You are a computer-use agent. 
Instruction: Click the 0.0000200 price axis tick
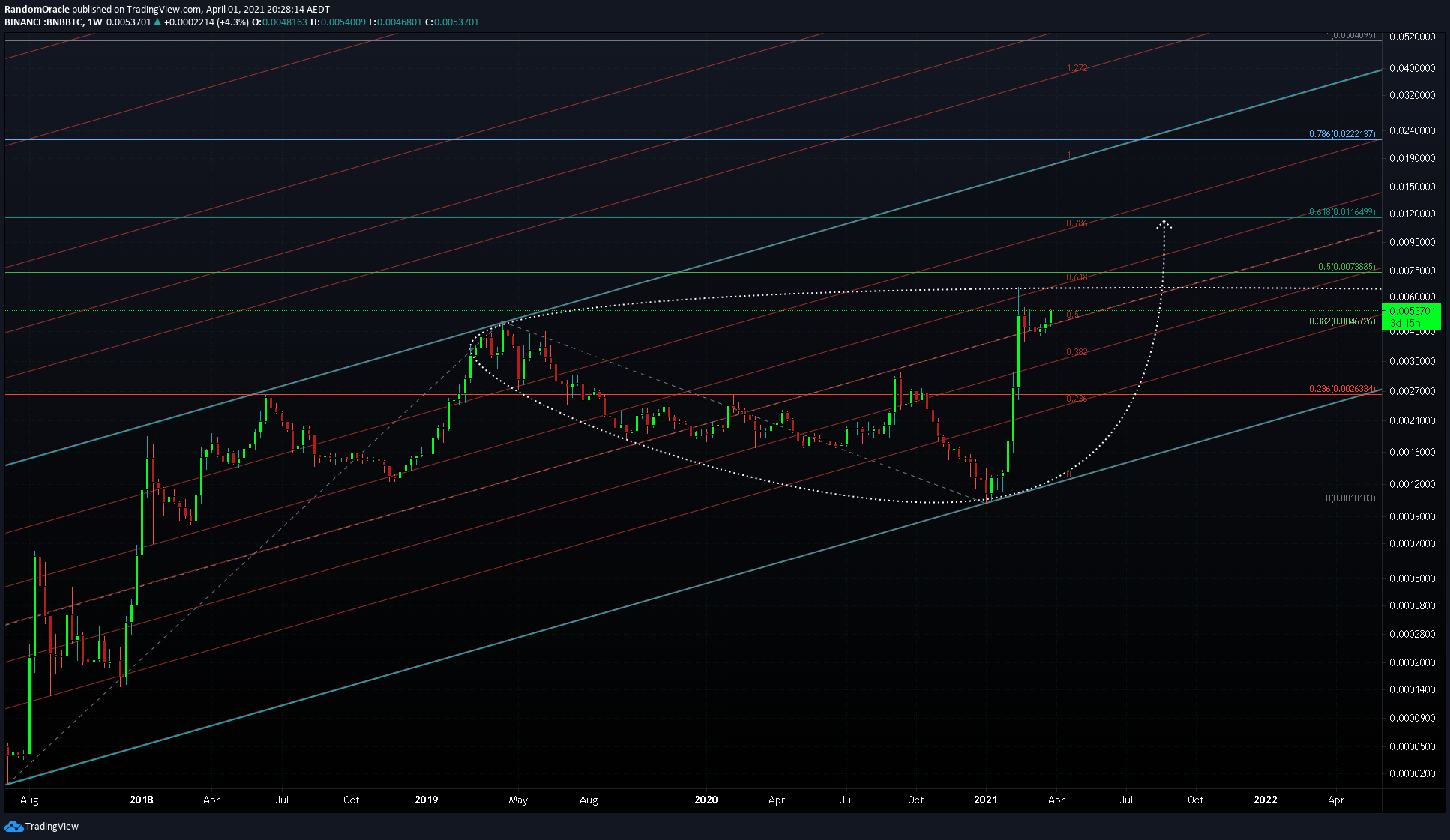[1413, 773]
